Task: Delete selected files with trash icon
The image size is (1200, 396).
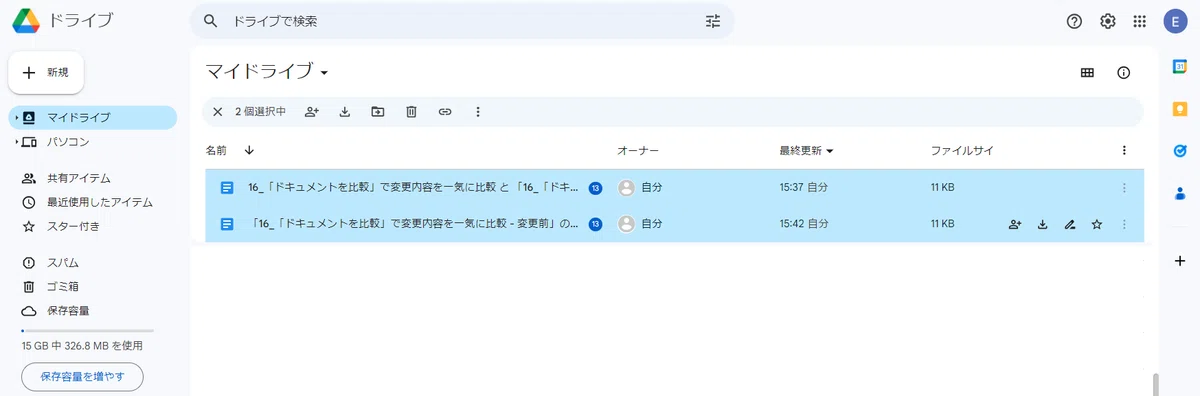Action: pos(411,112)
